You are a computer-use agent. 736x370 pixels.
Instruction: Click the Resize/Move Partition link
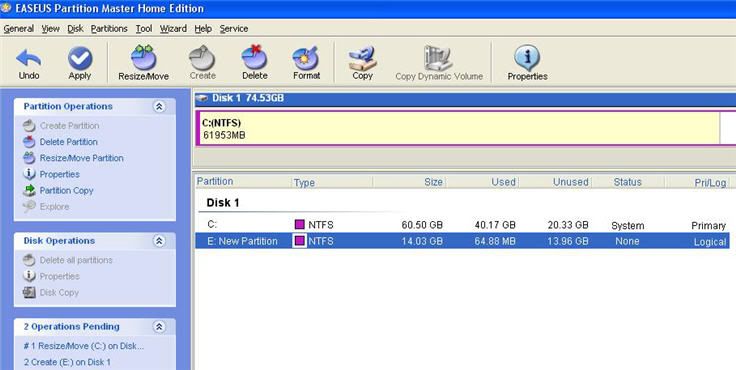click(81, 158)
